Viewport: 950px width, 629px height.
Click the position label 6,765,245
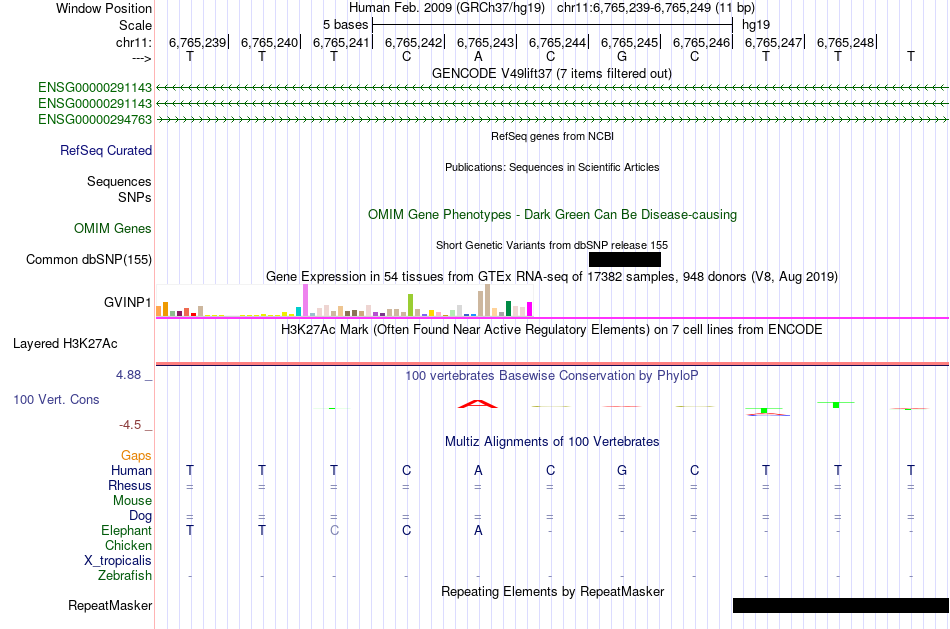click(x=629, y=42)
